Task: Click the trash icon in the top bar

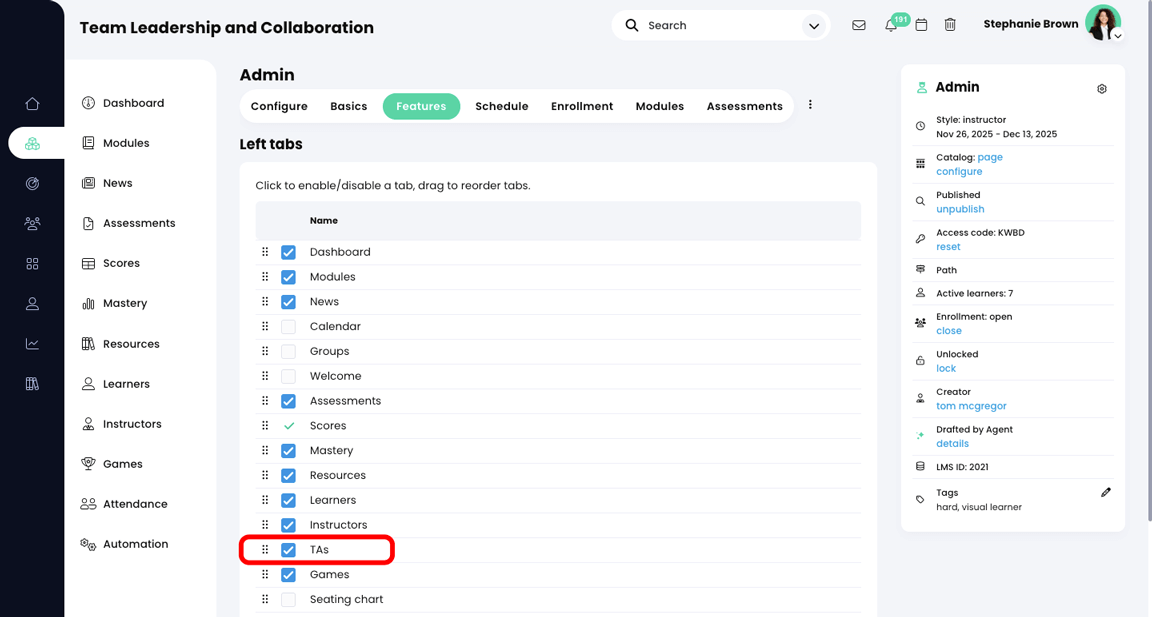Action: 950,24
